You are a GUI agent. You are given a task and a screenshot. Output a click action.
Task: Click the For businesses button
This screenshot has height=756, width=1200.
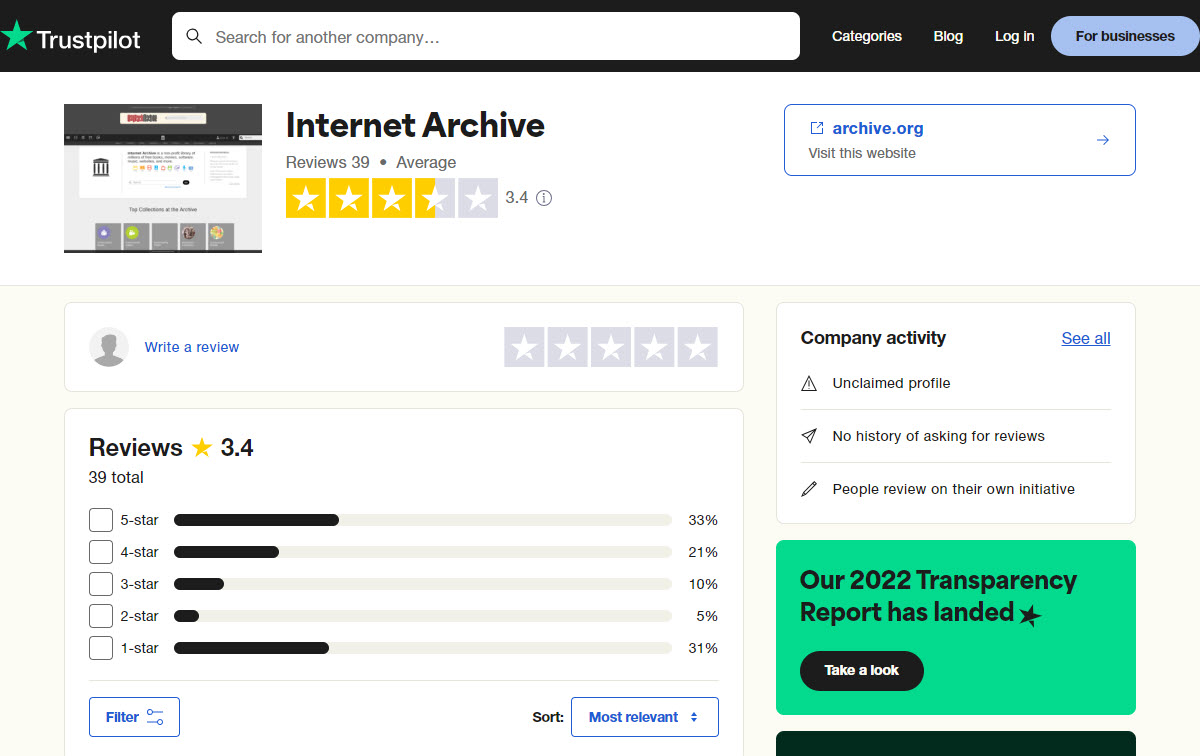[1124, 36]
